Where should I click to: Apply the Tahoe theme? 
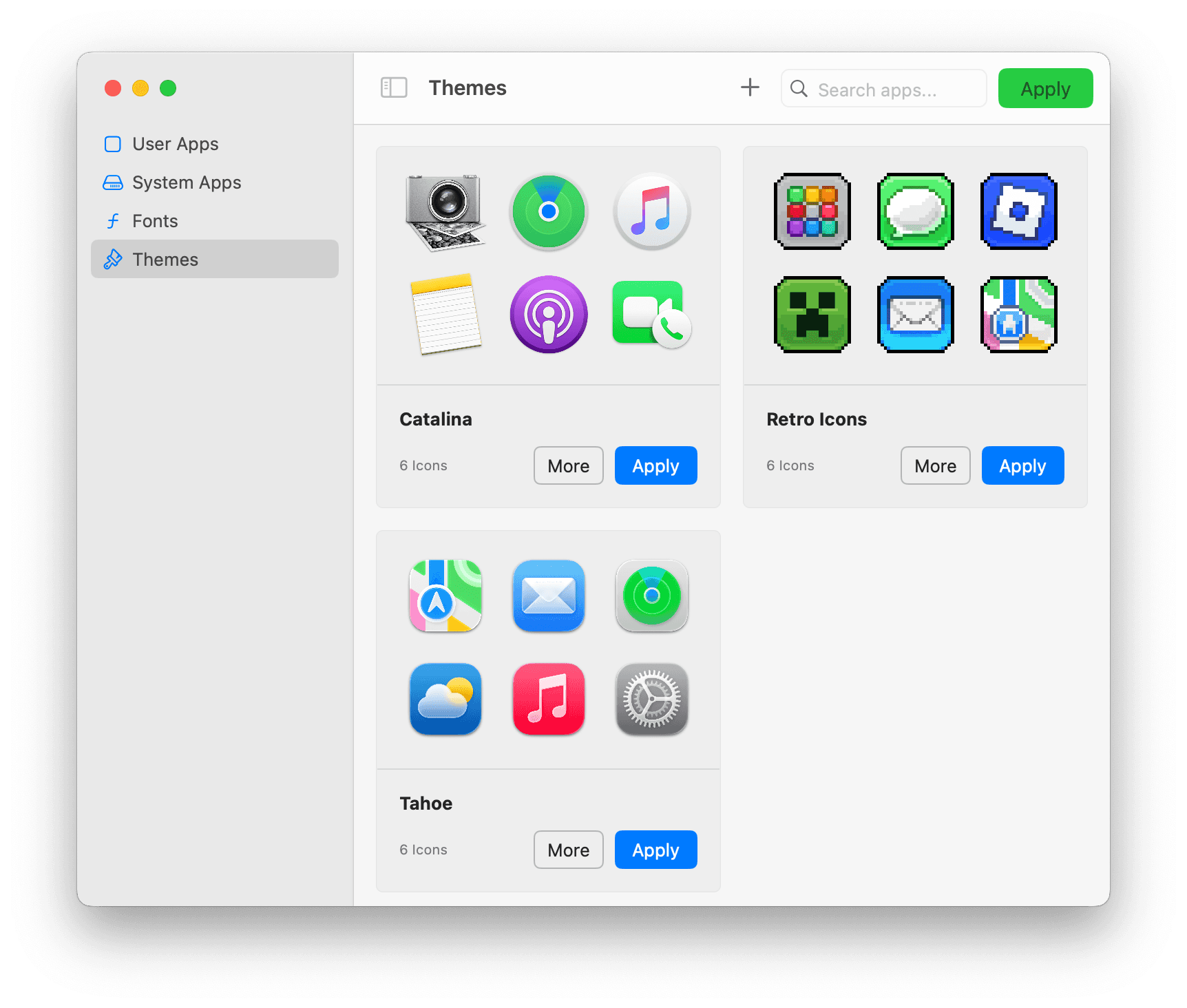[x=656, y=850]
